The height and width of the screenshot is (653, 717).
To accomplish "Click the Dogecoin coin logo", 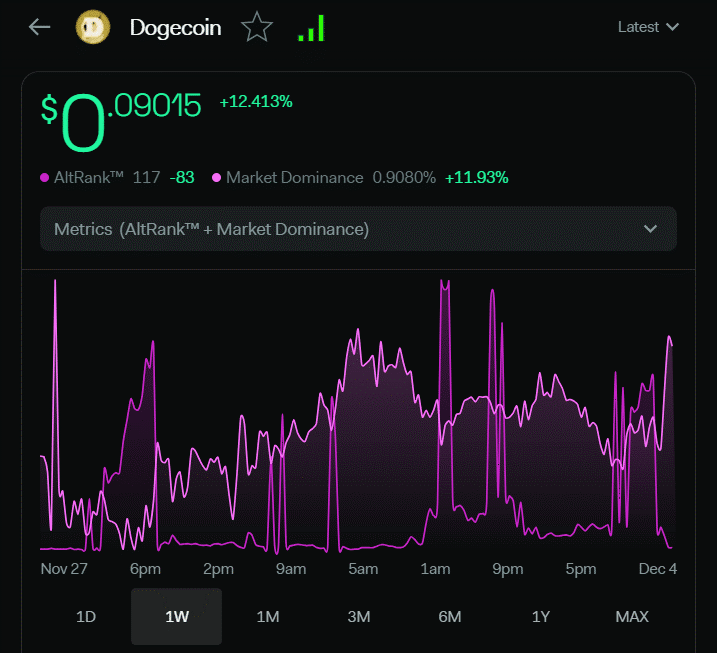I will [x=93, y=27].
